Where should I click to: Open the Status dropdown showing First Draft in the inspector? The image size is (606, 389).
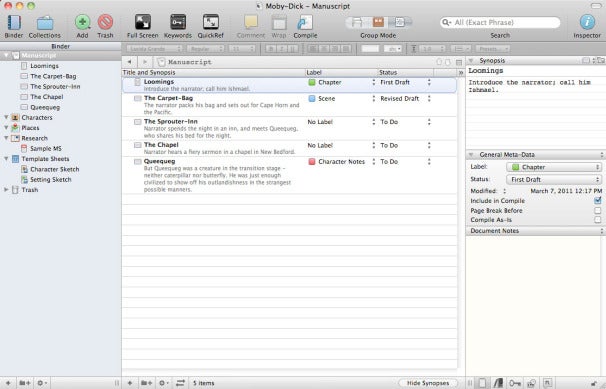tap(554, 180)
